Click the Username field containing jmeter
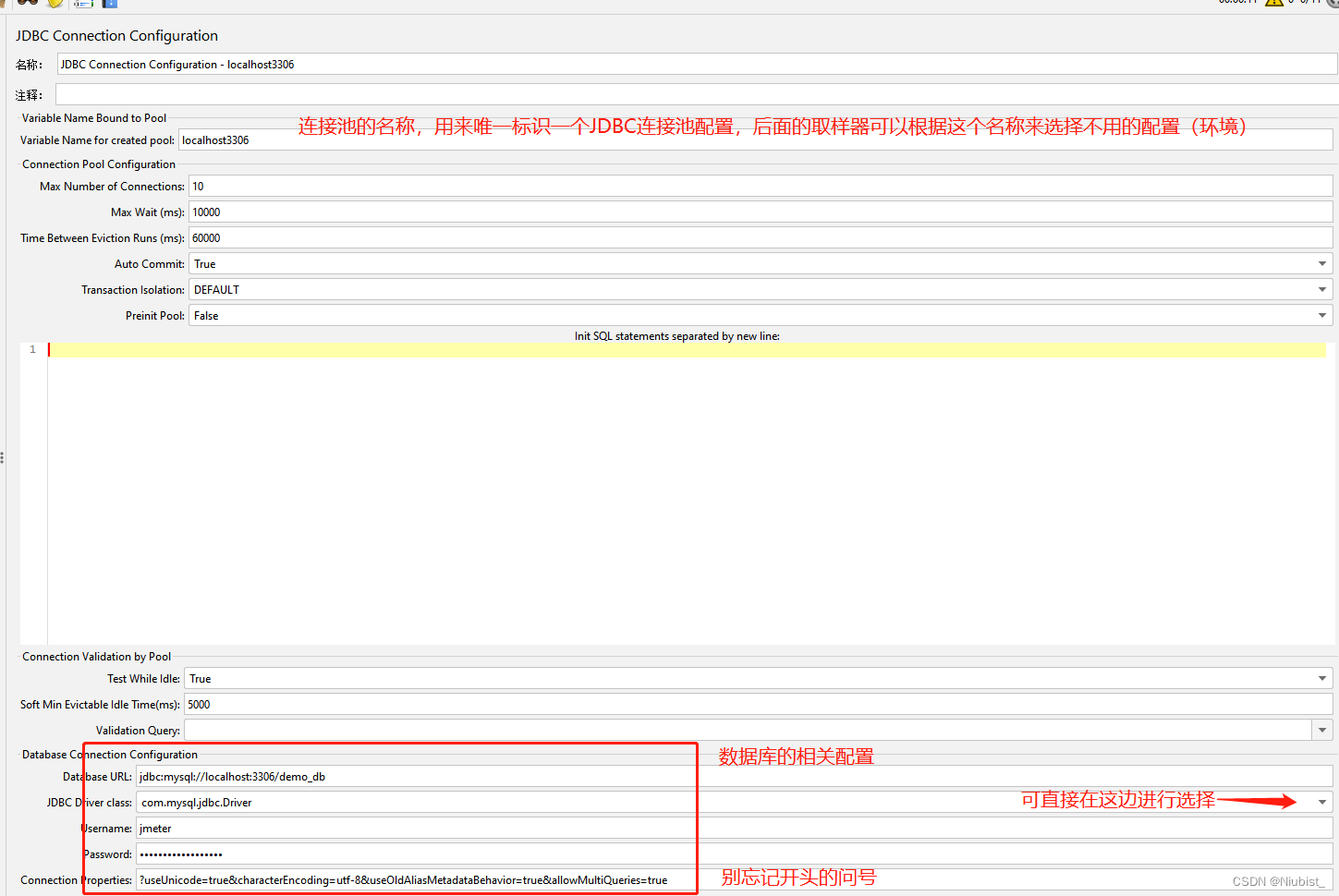This screenshot has height=896, width=1339. pyautogui.click(x=734, y=828)
